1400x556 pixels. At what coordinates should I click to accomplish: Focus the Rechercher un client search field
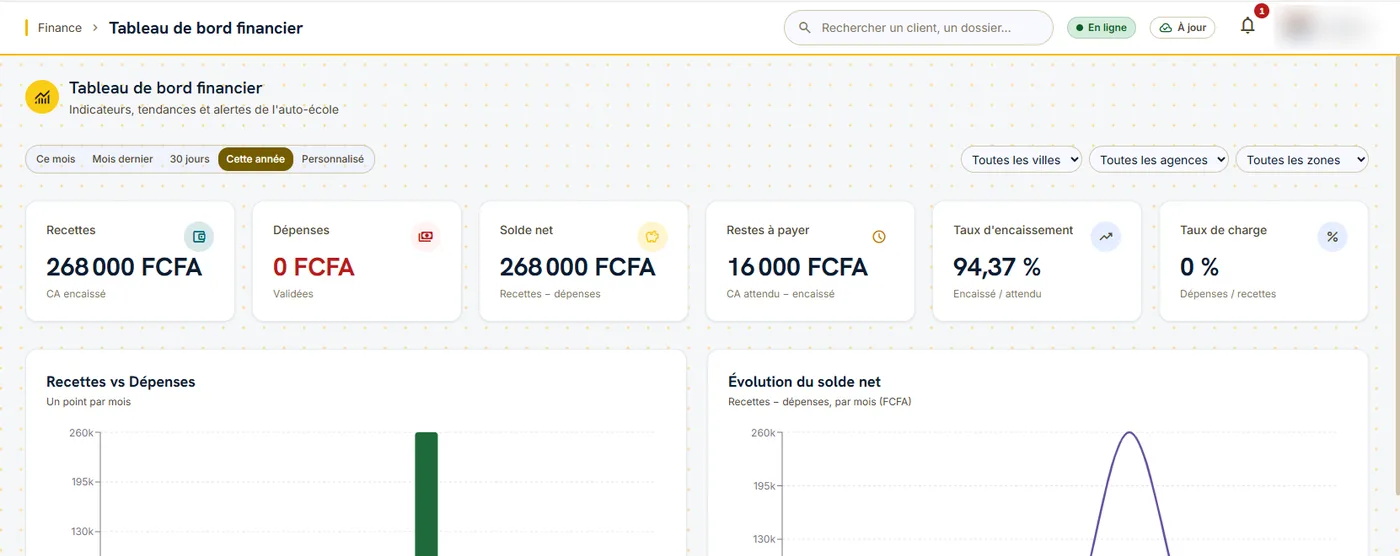(x=919, y=28)
